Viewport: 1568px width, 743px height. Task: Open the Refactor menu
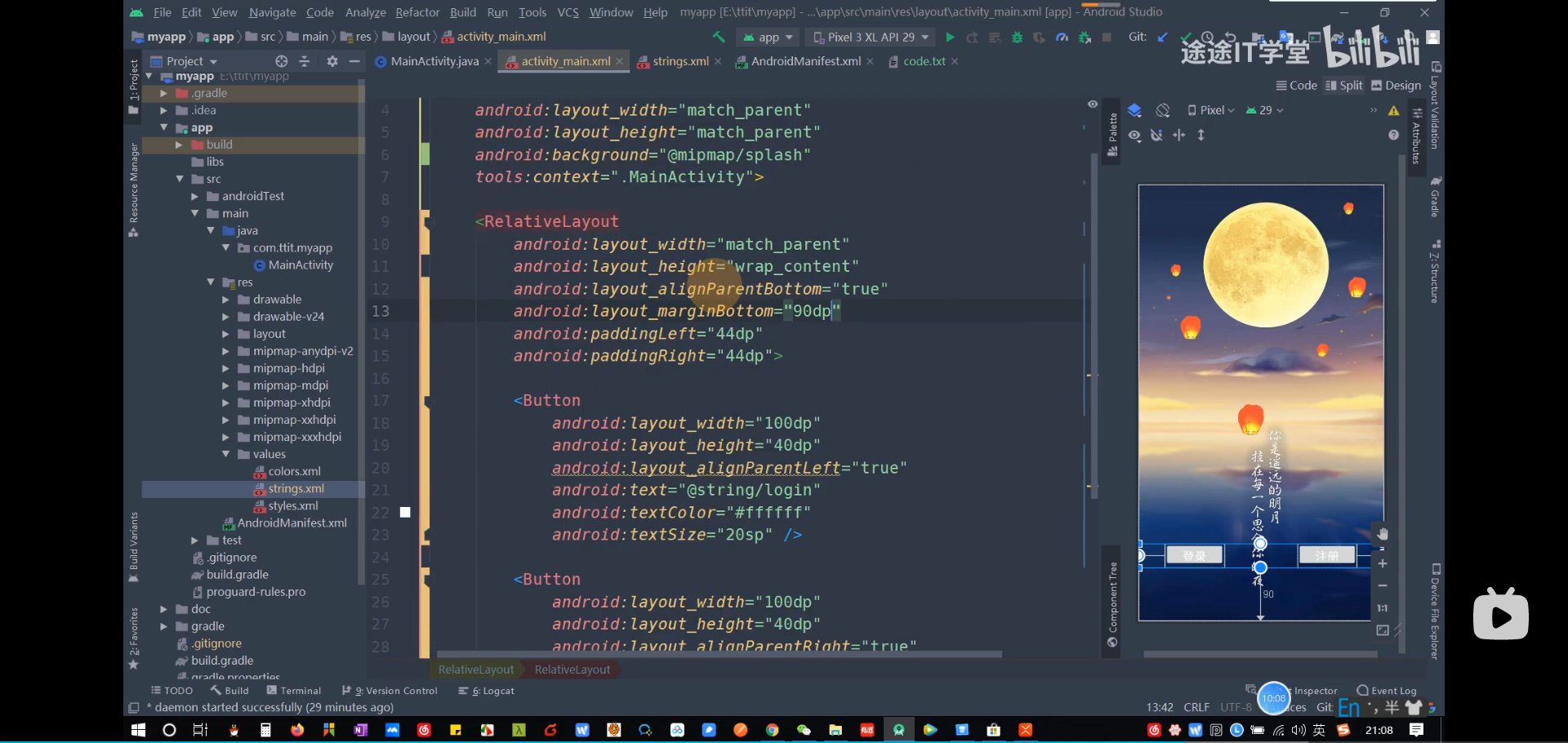click(x=417, y=12)
